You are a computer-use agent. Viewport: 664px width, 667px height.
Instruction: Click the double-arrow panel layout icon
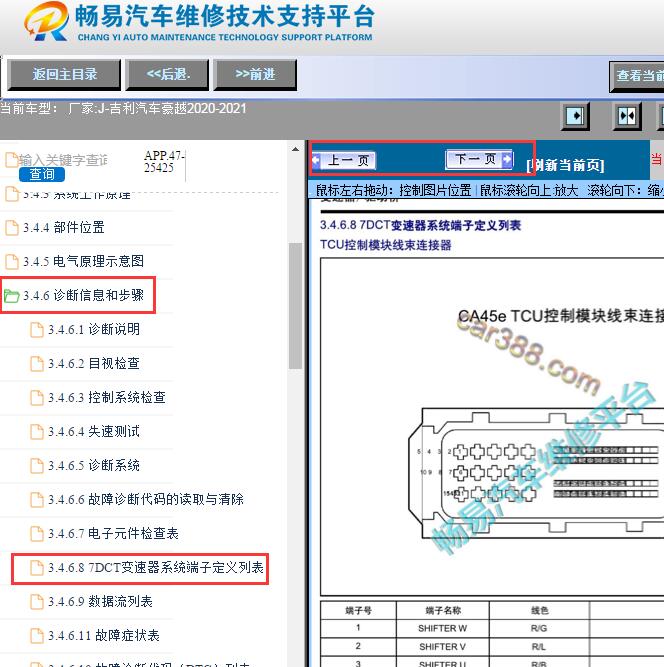(627, 116)
